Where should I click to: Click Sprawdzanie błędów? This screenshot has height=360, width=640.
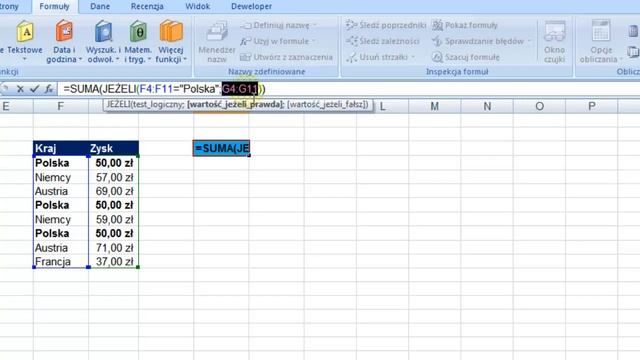(x=482, y=41)
